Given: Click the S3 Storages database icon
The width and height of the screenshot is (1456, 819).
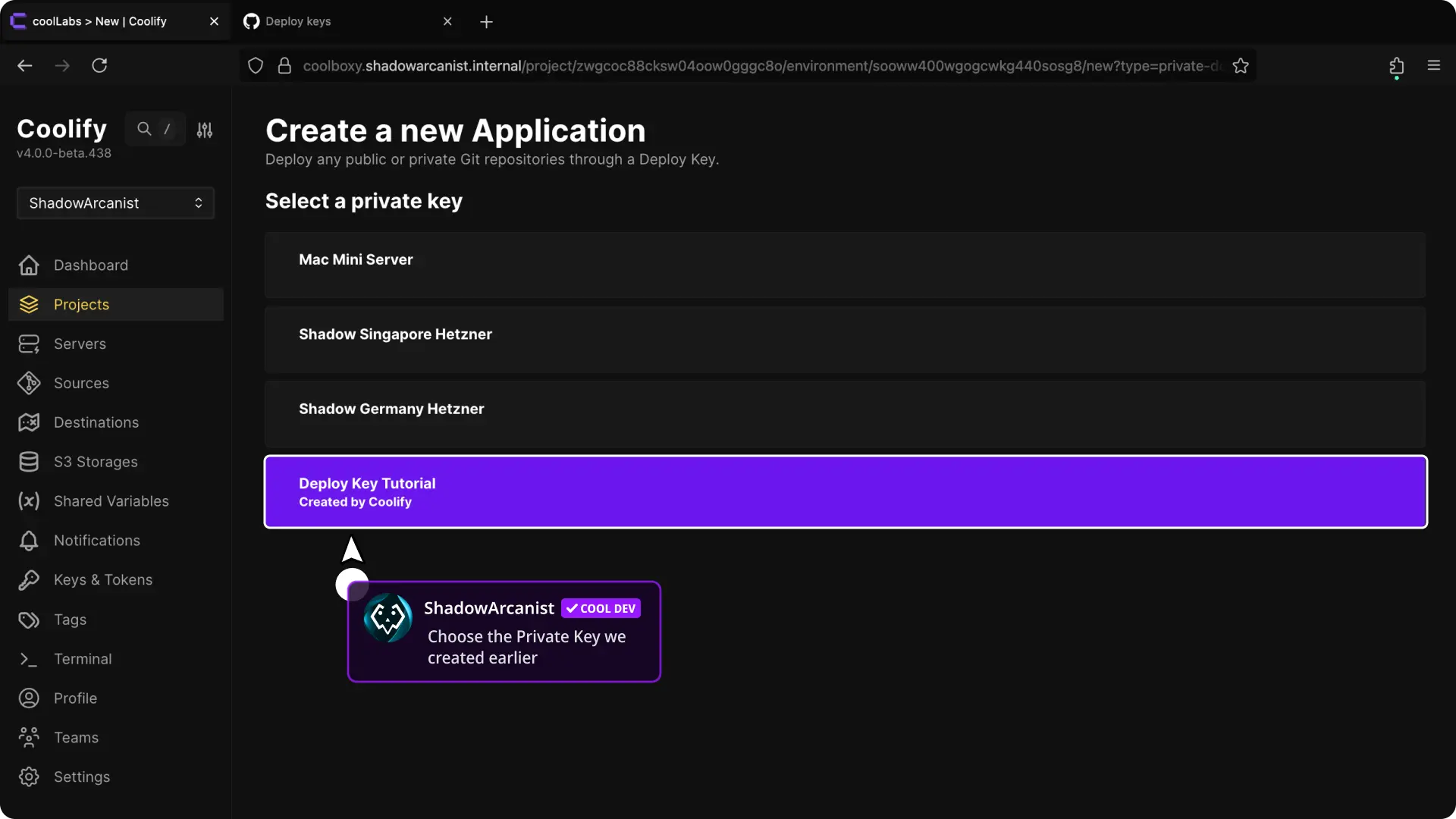Looking at the screenshot, I should click(29, 462).
